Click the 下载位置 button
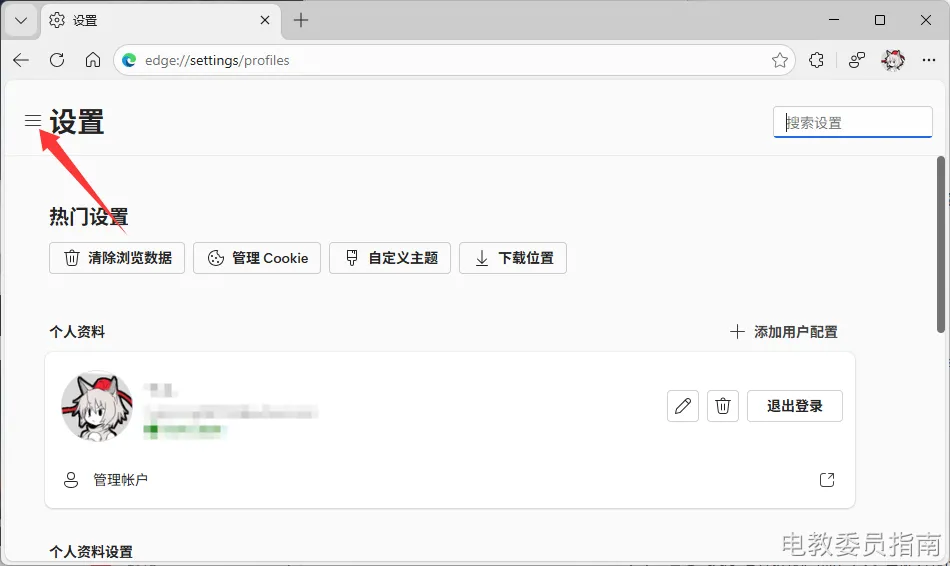Screen dimensions: 950x566 click(x=513, y=258)
